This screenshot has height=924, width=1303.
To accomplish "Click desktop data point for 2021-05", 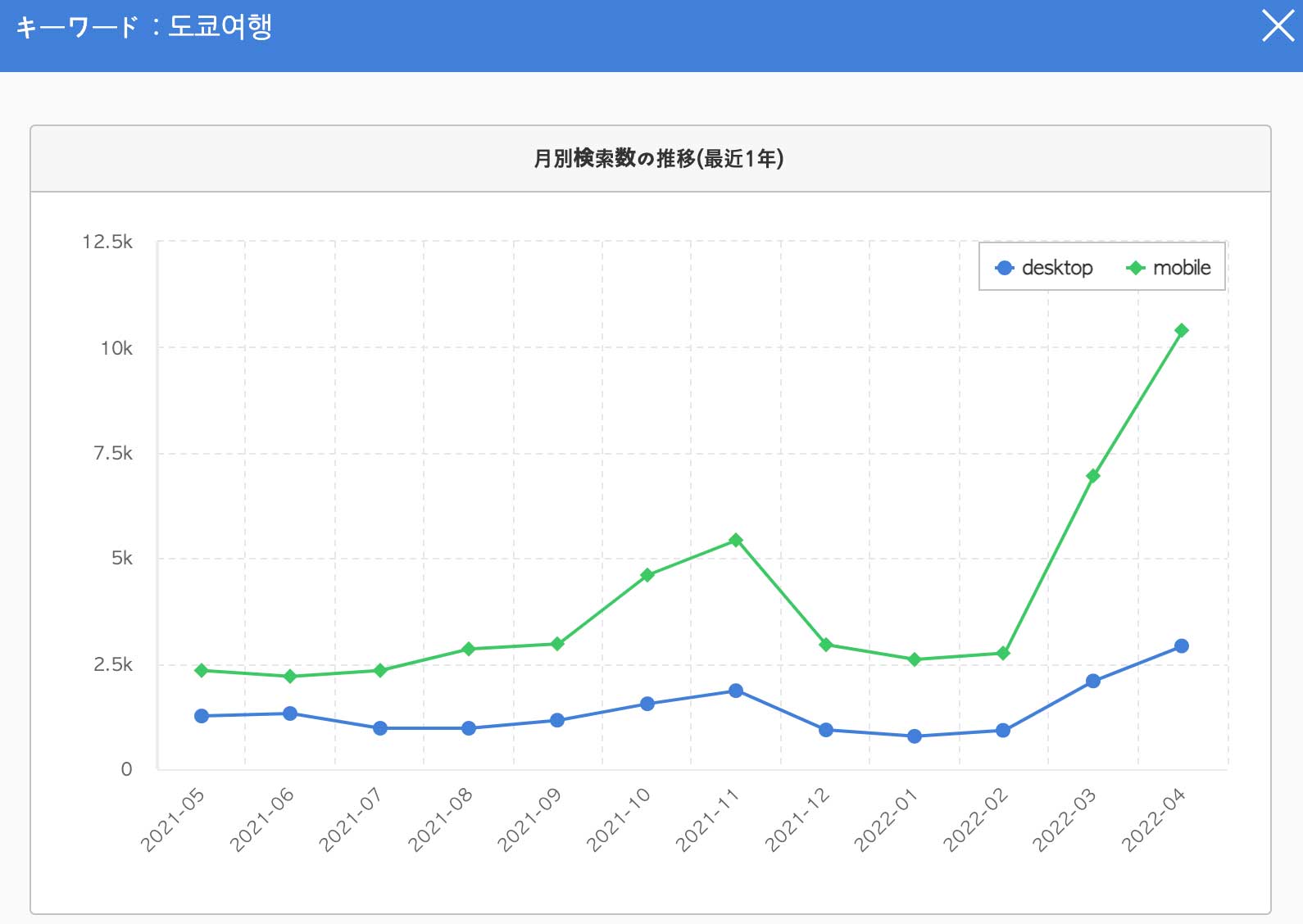I will 202,716.
